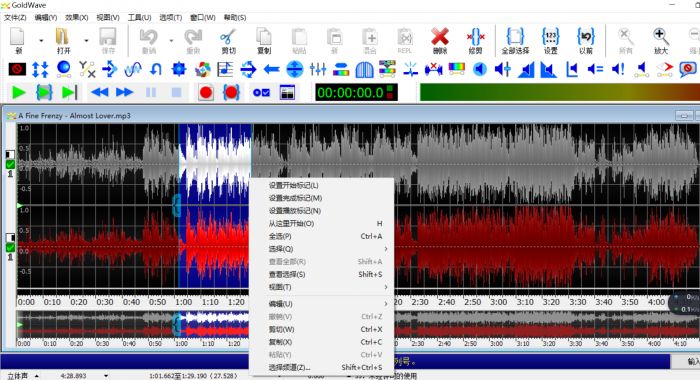This screenshot has height=380, width=700.
Task: Click the speech bubble censor icon
Action: 688,70
